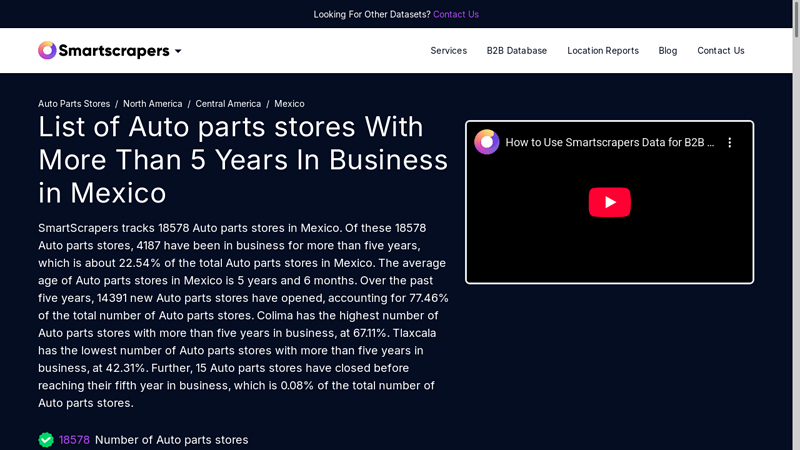This screenshot has width=800, height=450.
Task: Open the Central America breadcrumb
Action: point(228,104)
